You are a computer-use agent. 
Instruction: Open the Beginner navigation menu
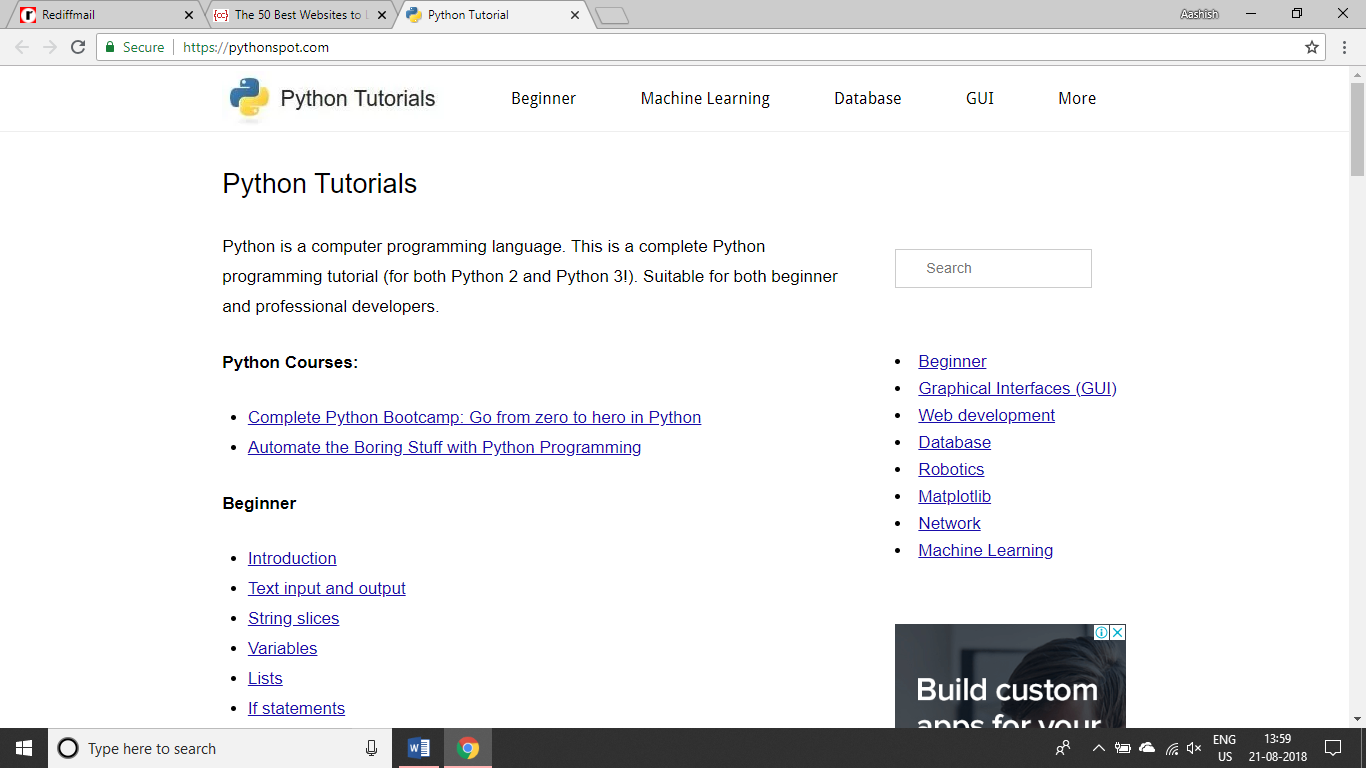pyautogui.click(x=543, y=98)
